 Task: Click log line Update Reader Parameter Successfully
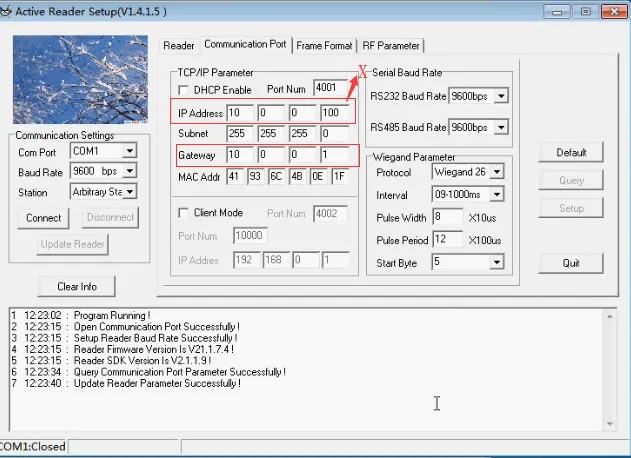[126, 383]
